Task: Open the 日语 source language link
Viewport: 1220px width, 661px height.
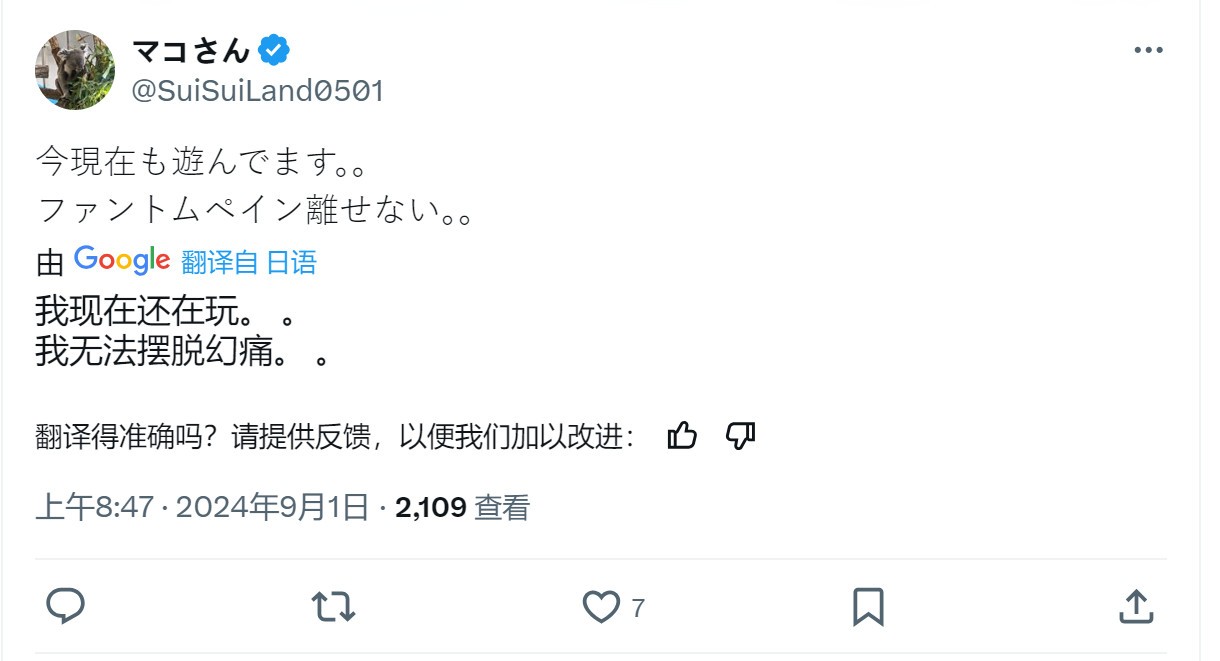Action: (x=293, y=261)
